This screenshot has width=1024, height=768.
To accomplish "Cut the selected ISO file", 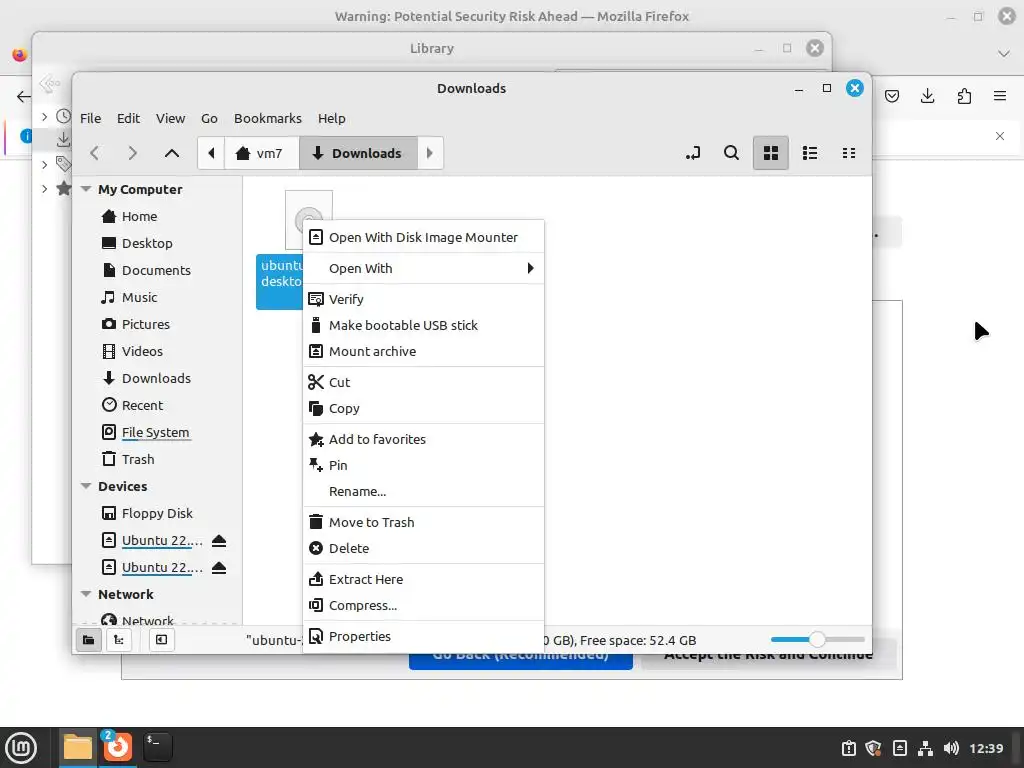I will 423,382.
